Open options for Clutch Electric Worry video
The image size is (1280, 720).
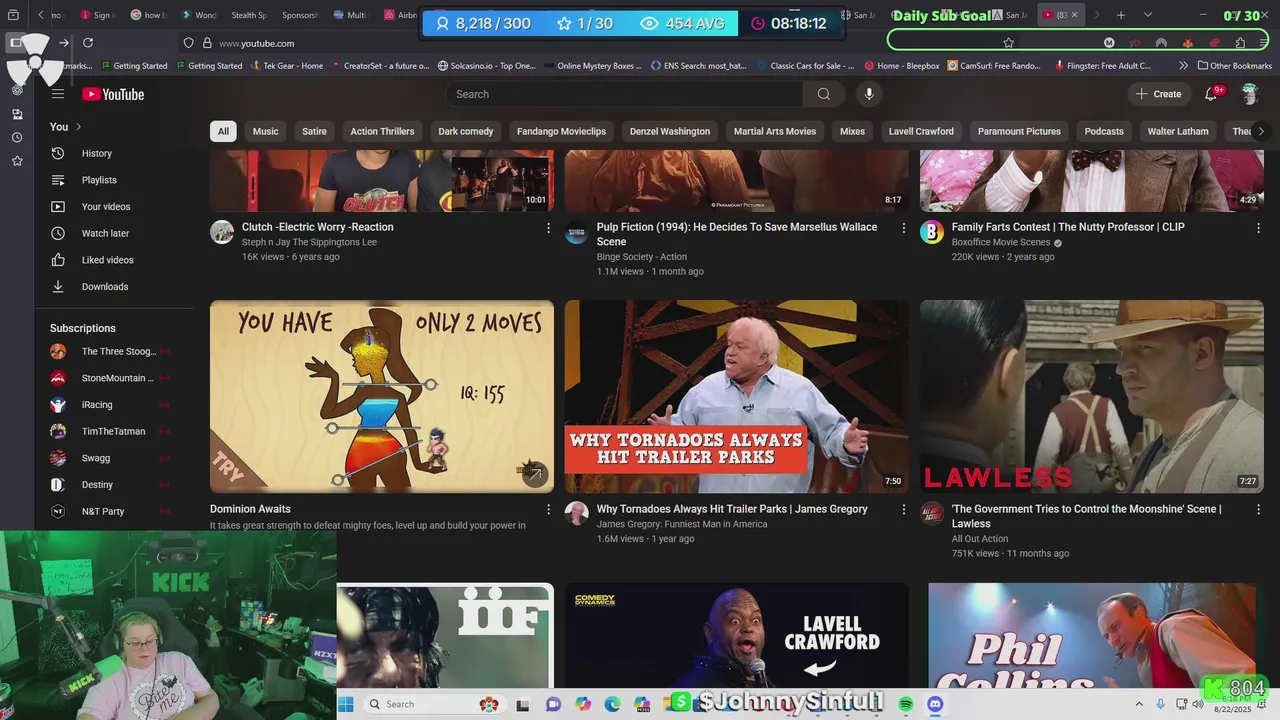pos(548,228)
